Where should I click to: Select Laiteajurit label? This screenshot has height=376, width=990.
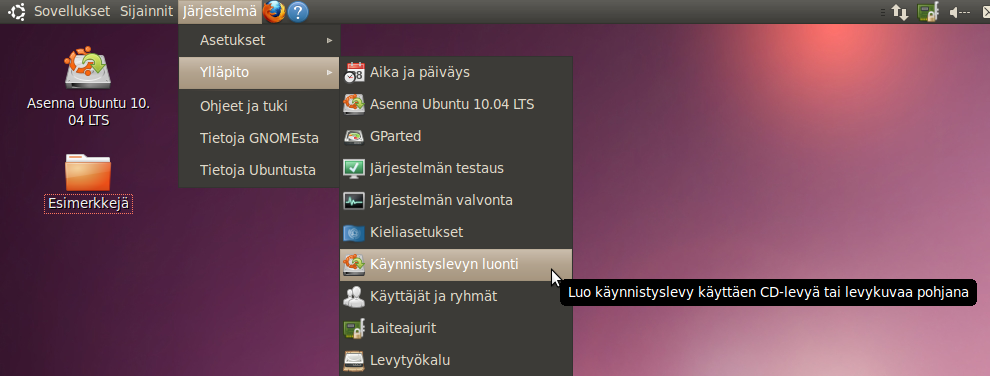point(403,329)
